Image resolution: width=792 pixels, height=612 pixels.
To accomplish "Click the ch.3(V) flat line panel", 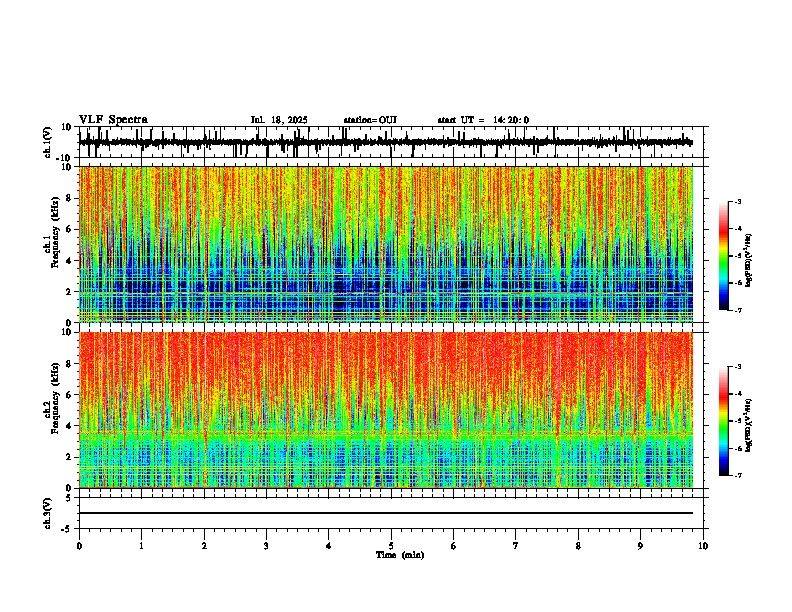I will click(x=393, y=513).
